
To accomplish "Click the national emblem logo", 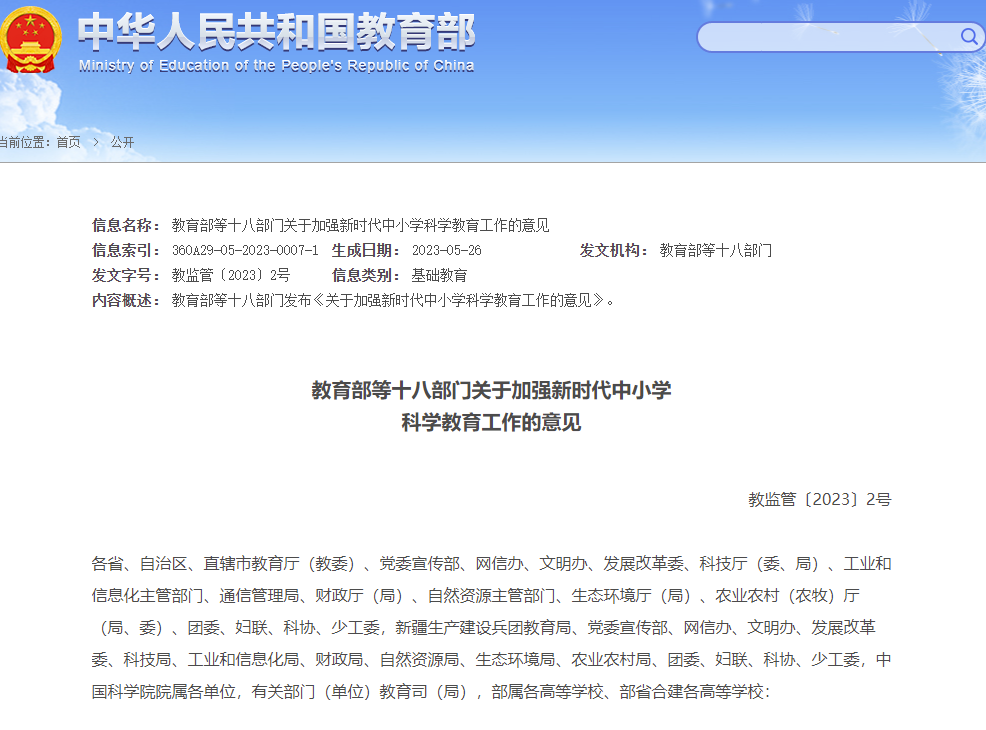I will point(30,40).
